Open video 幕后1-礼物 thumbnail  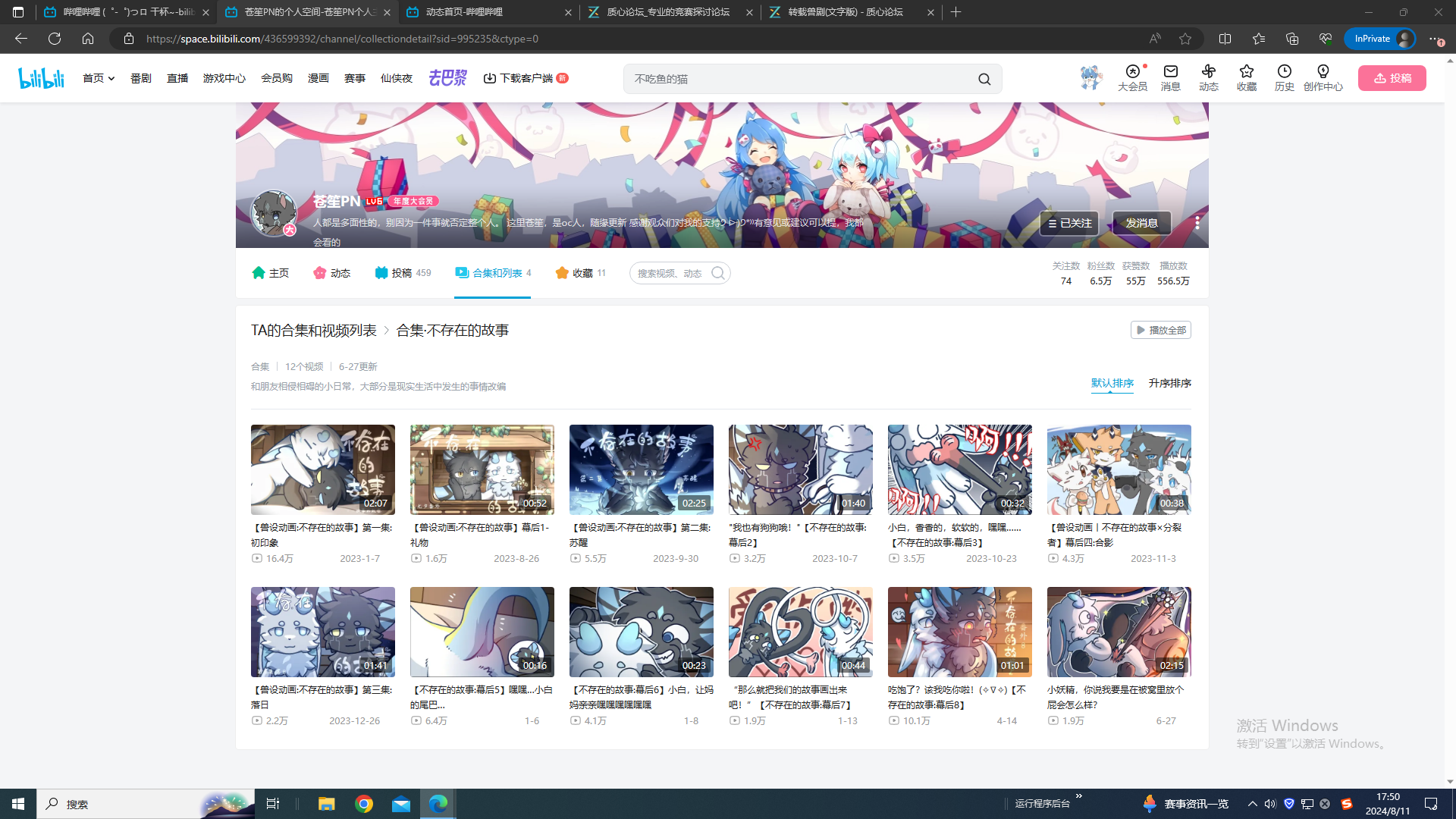(x=482, y=469)
